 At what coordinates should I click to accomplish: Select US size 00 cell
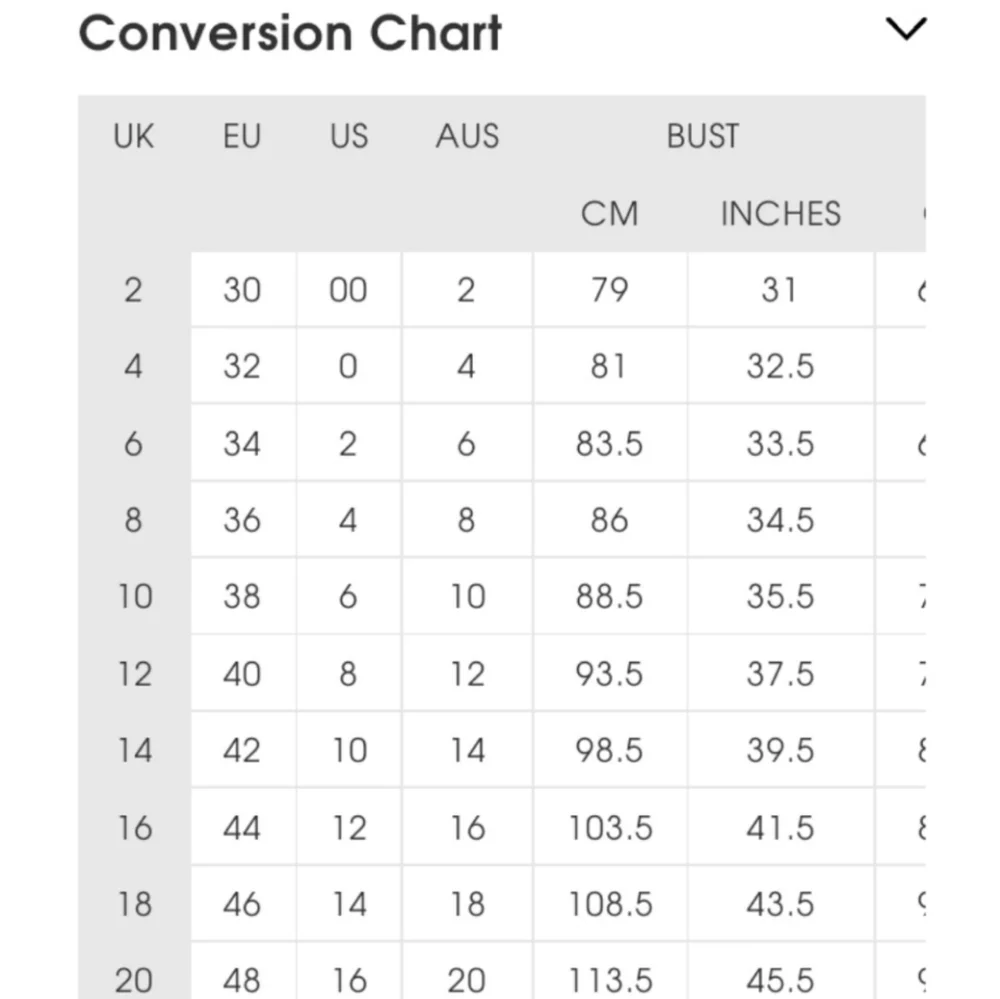[x=348, y=290]
